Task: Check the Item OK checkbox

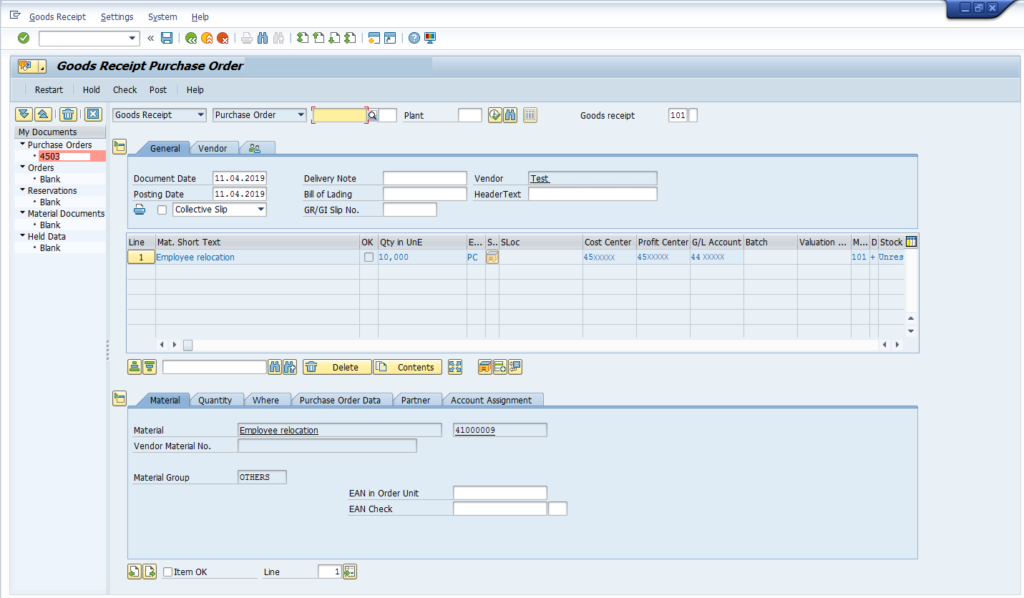Action: tap(168, 572)
